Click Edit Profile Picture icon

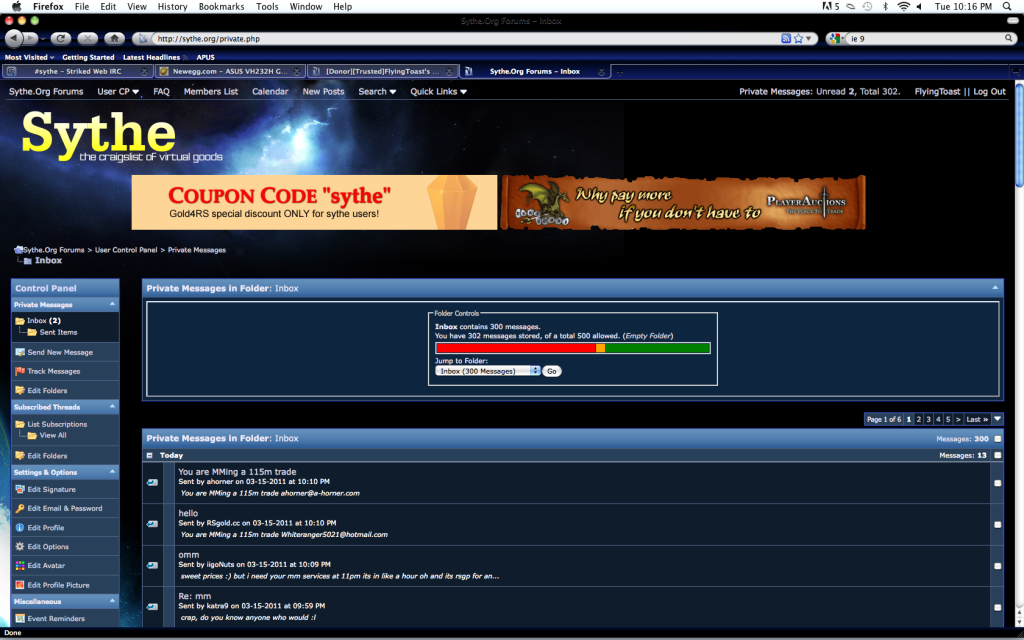tap(20, 585)
